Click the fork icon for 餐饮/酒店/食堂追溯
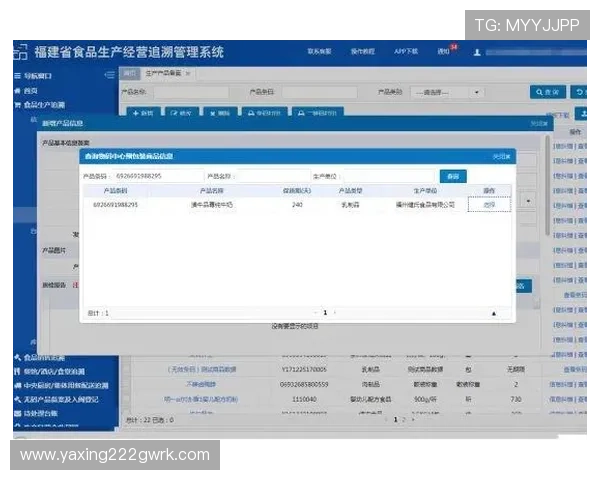 pyautogui.click(x=17, y=371)
